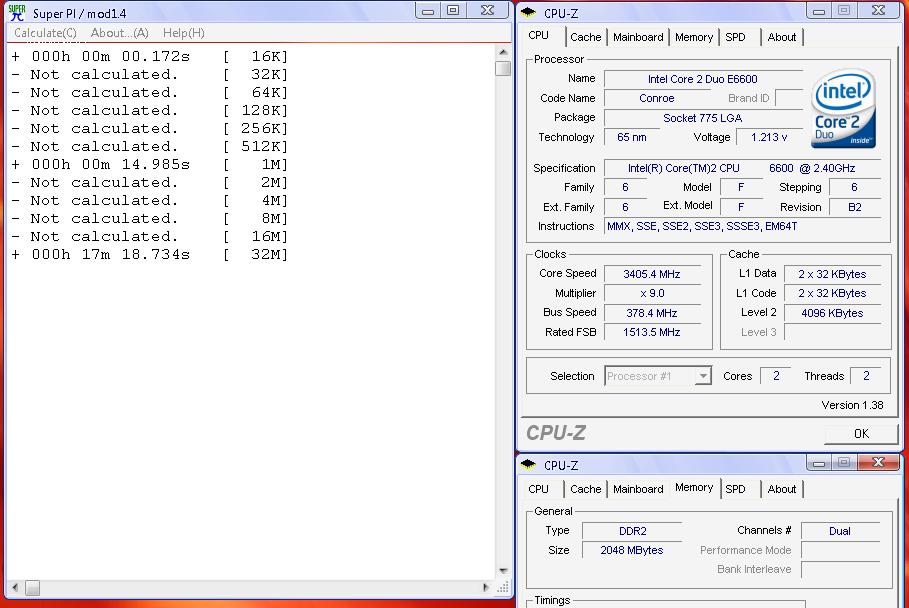909x608 pixels.
Task: Click the Channels # value Dual
Action: pos(839,531)
